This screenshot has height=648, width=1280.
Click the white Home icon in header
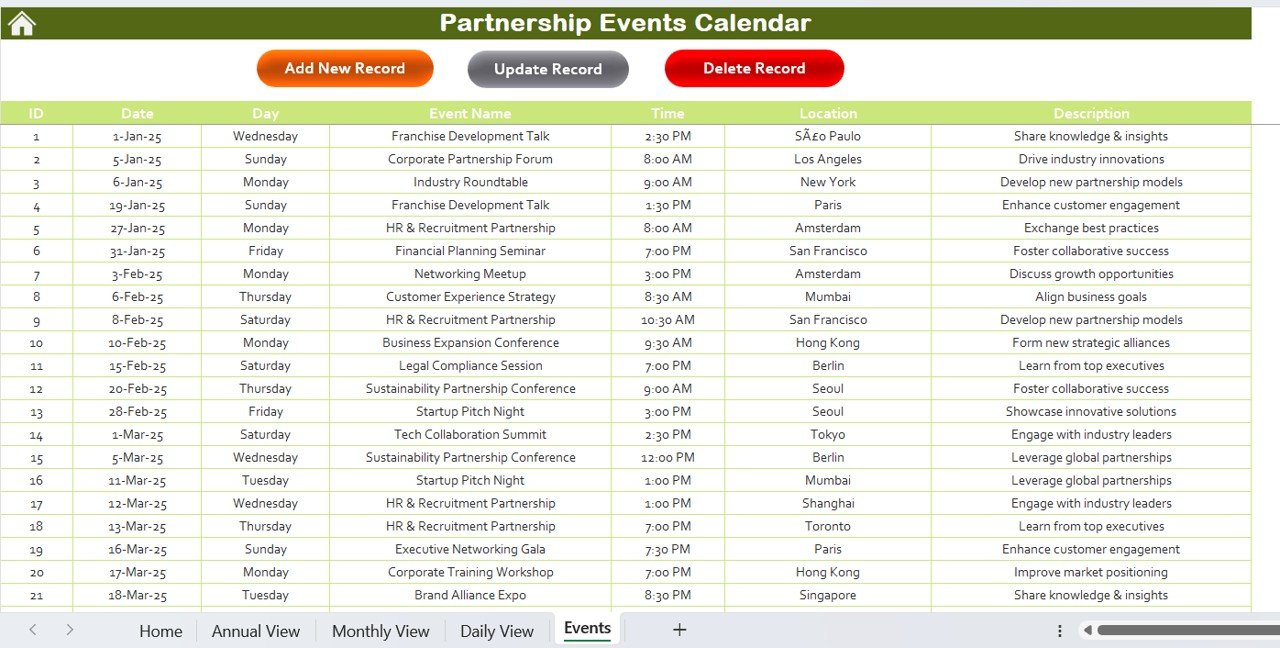pos(21,24)
